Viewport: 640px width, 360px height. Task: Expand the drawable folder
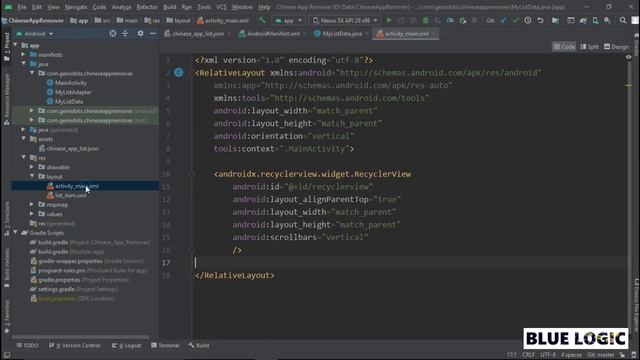tap(31, 167)
